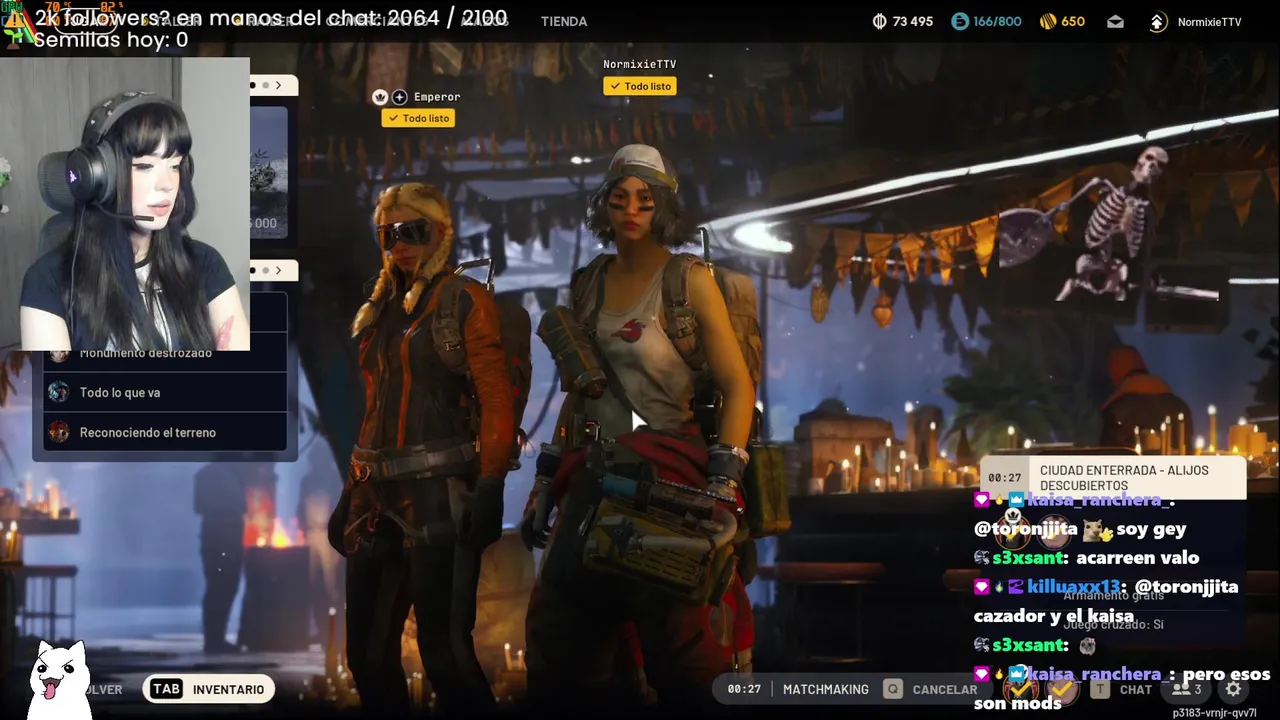Toggle Emperor's 'Todo listo' ready badge
Viewport: 1280px width, 720px height.
click(x=418, y=118)
